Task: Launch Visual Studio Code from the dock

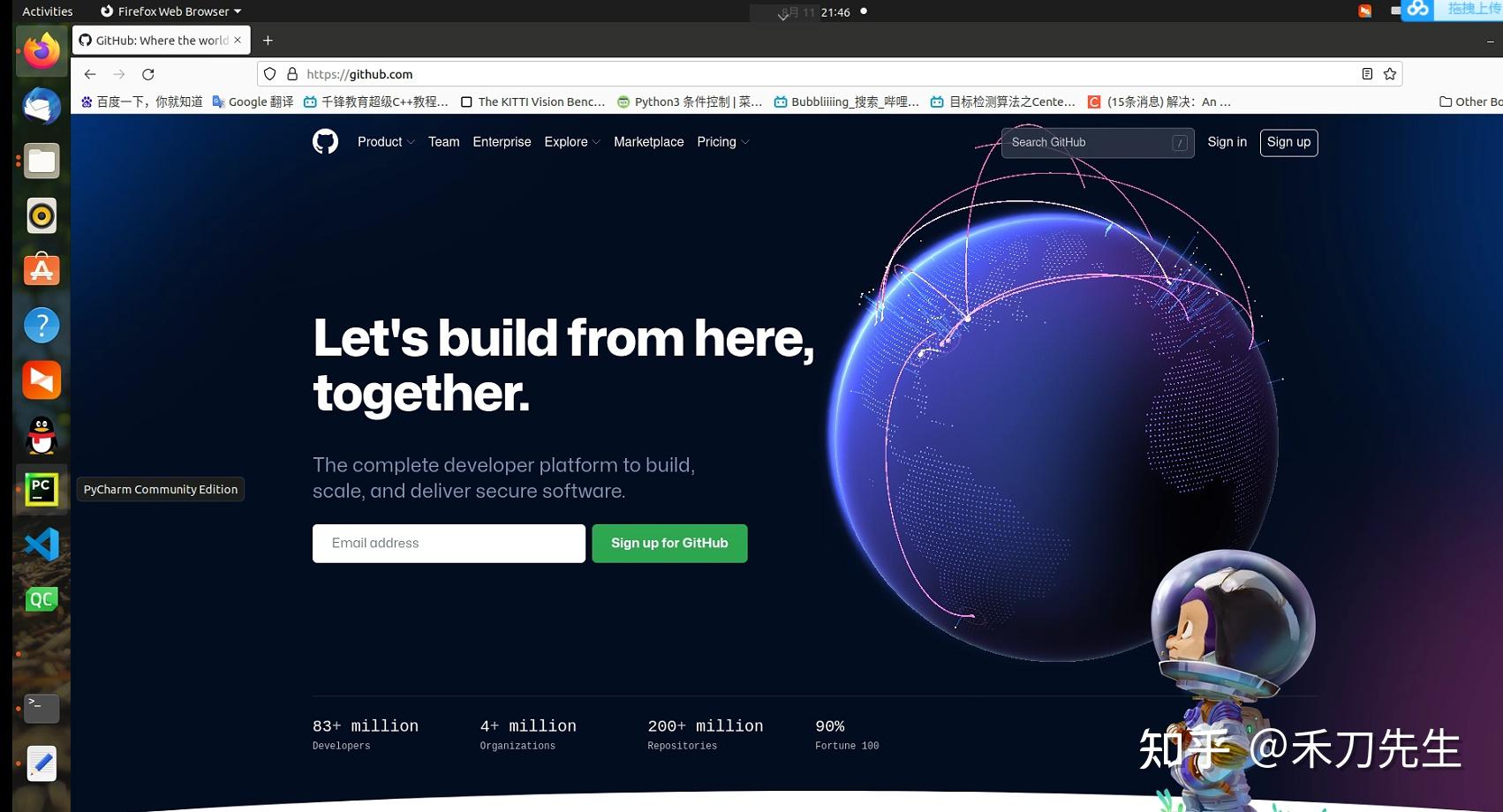Action: [42, 545]
